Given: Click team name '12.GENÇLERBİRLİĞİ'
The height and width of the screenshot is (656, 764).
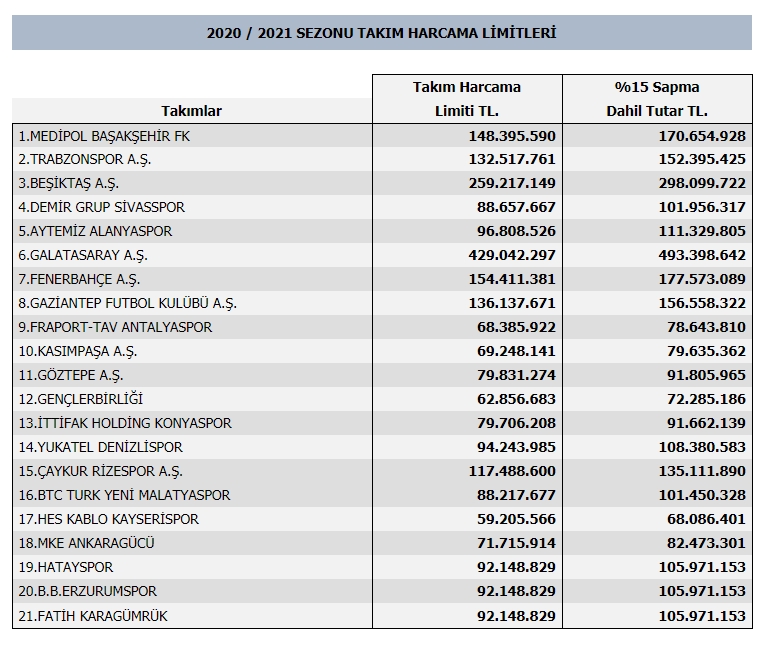Looking at the screenshot, I should pyautogui.click(x=81, y=399).
